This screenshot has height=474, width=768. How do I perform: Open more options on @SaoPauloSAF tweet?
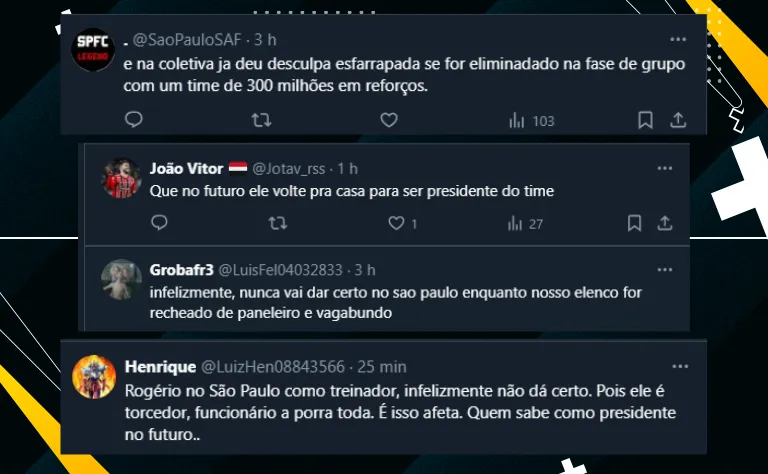click(x=678, y=39)
